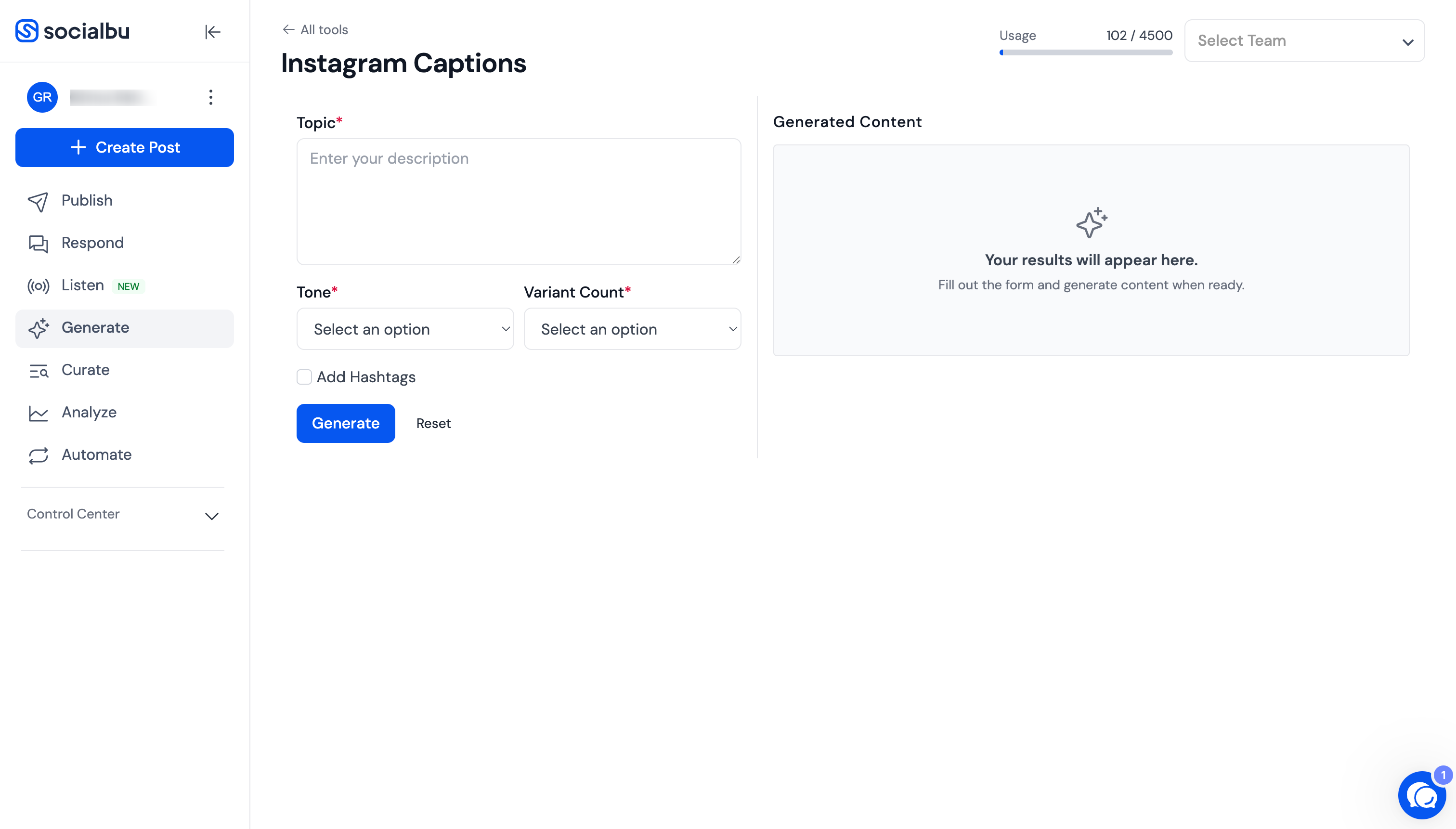The height and width of the screenshot is (829, 1456).
Task: Open the Select Team dropdown
Action: (x=1304, y=41)
